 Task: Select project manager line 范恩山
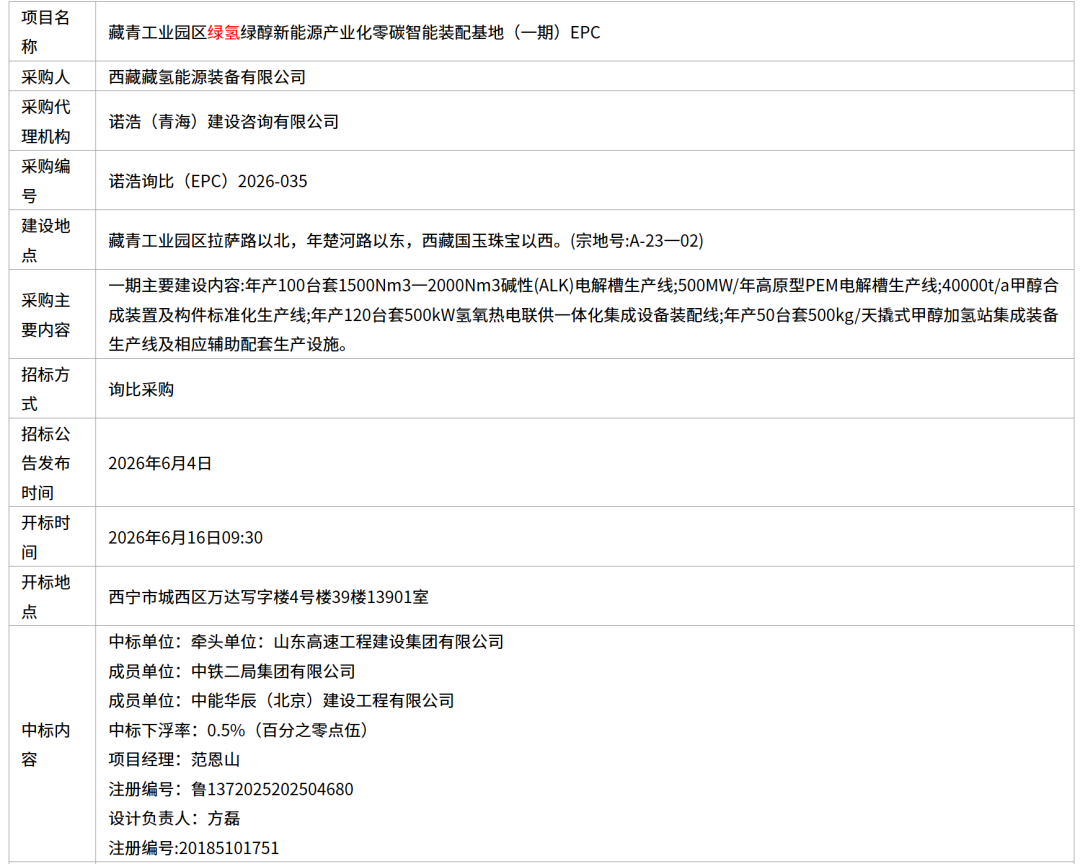click(174, 760)
